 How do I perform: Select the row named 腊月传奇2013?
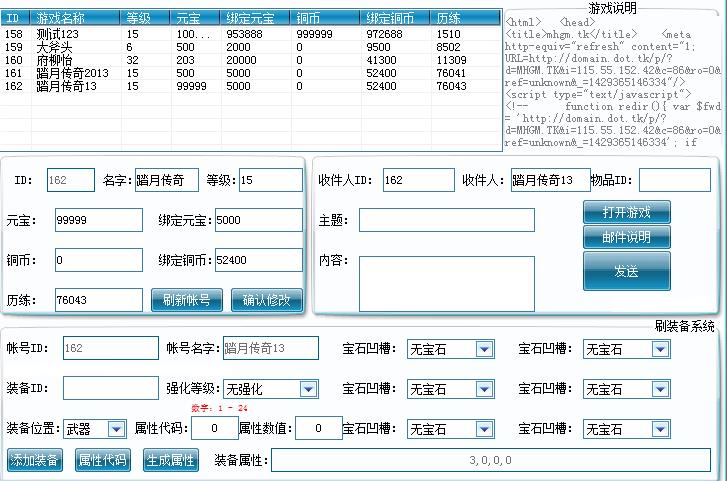tap(251, 73)
